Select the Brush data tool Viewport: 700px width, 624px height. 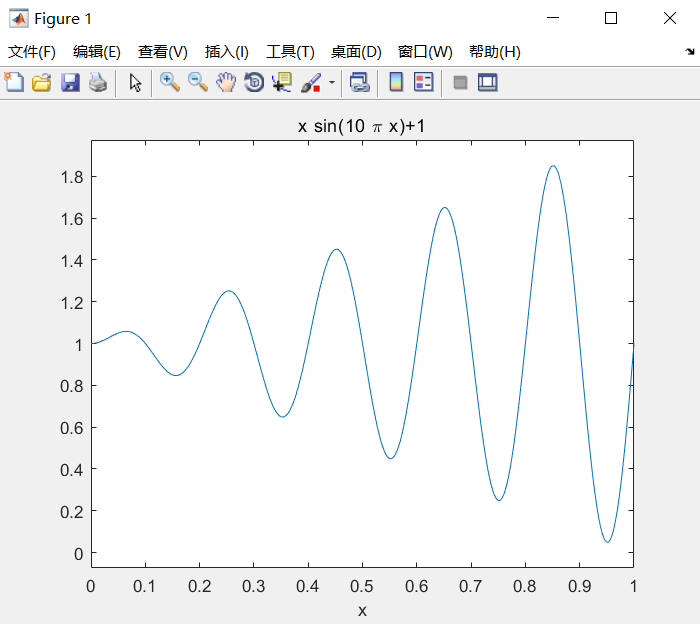tap(311, 83)
